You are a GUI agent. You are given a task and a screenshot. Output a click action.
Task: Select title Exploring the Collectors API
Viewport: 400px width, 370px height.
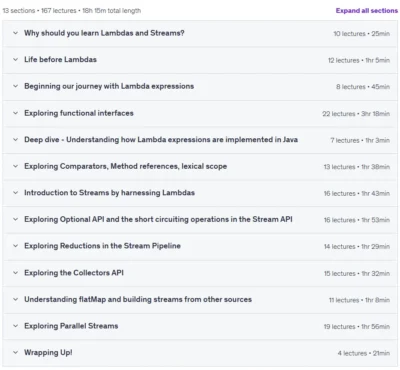pos(74,273)
